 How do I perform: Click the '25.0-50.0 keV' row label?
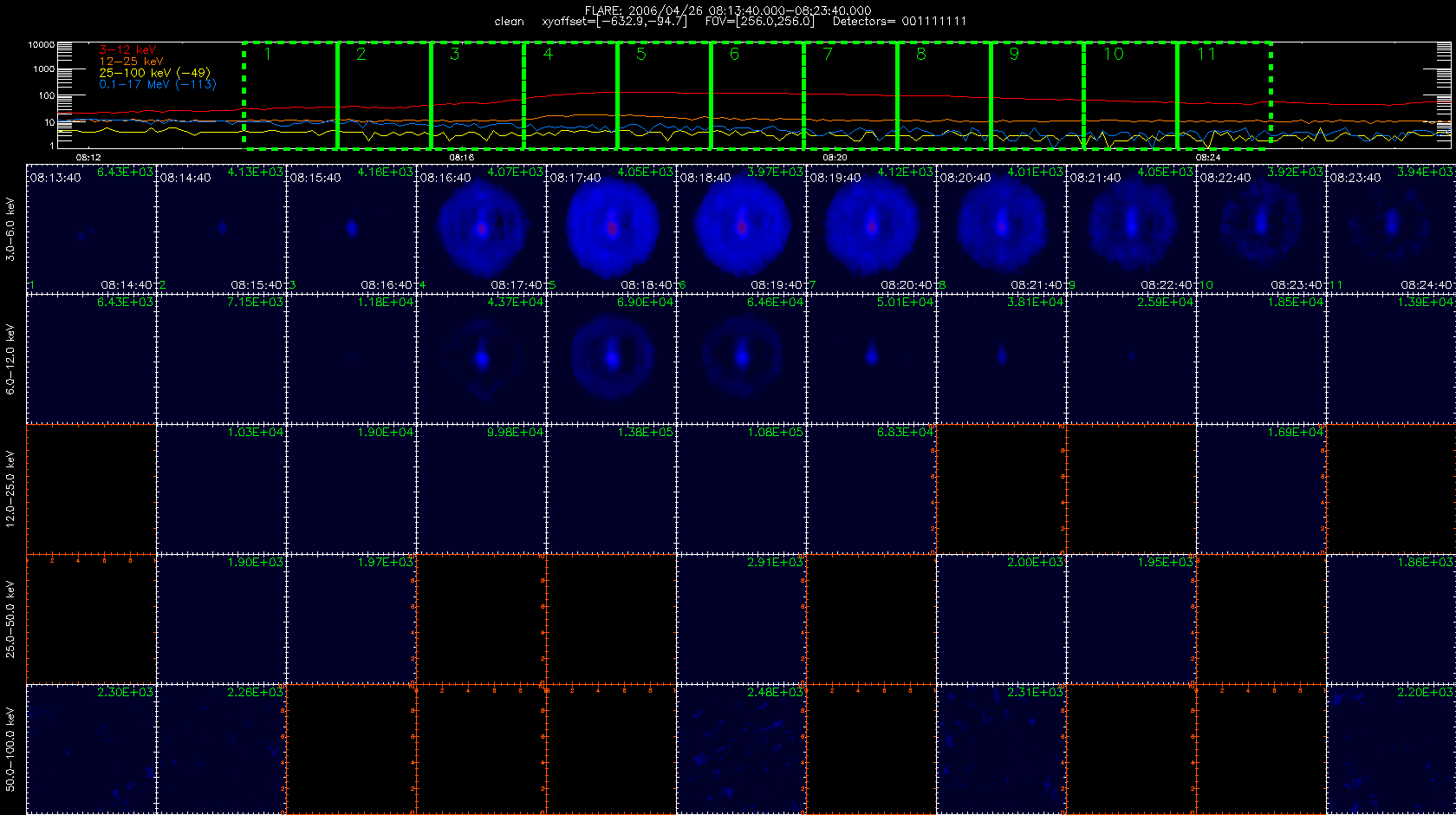[10, 619]
